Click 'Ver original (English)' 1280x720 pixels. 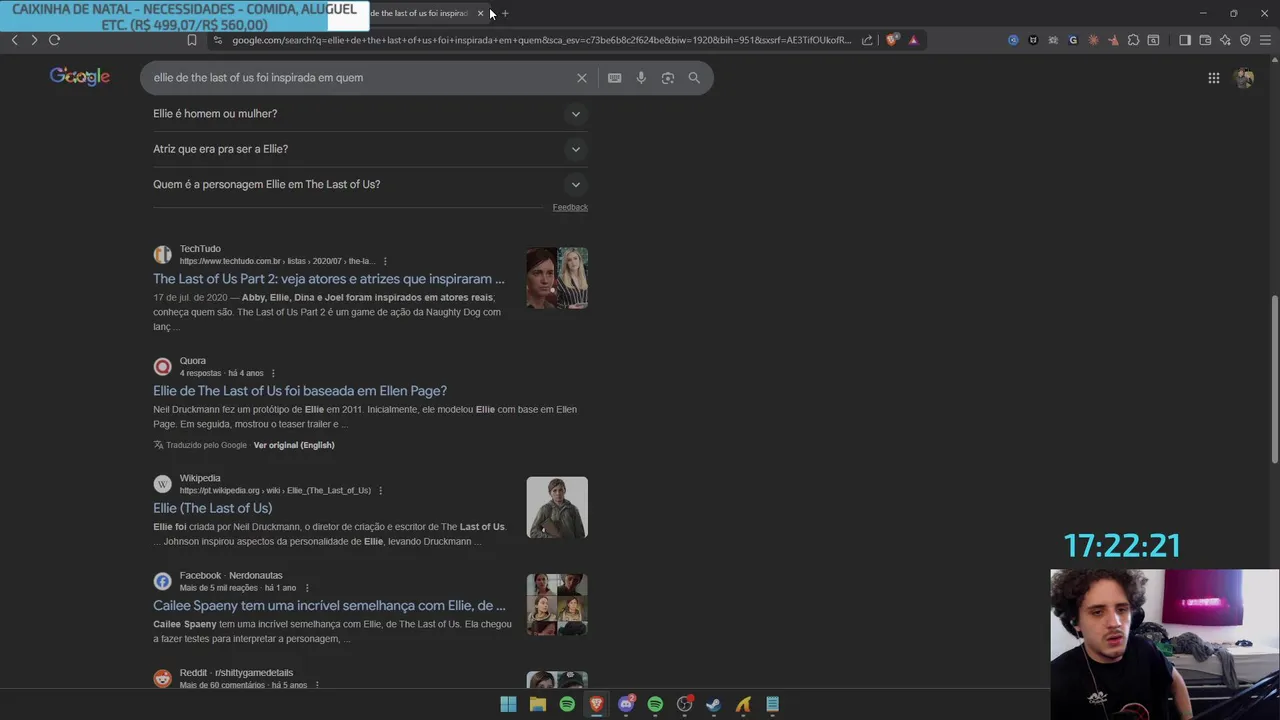(x=294, y=445)
